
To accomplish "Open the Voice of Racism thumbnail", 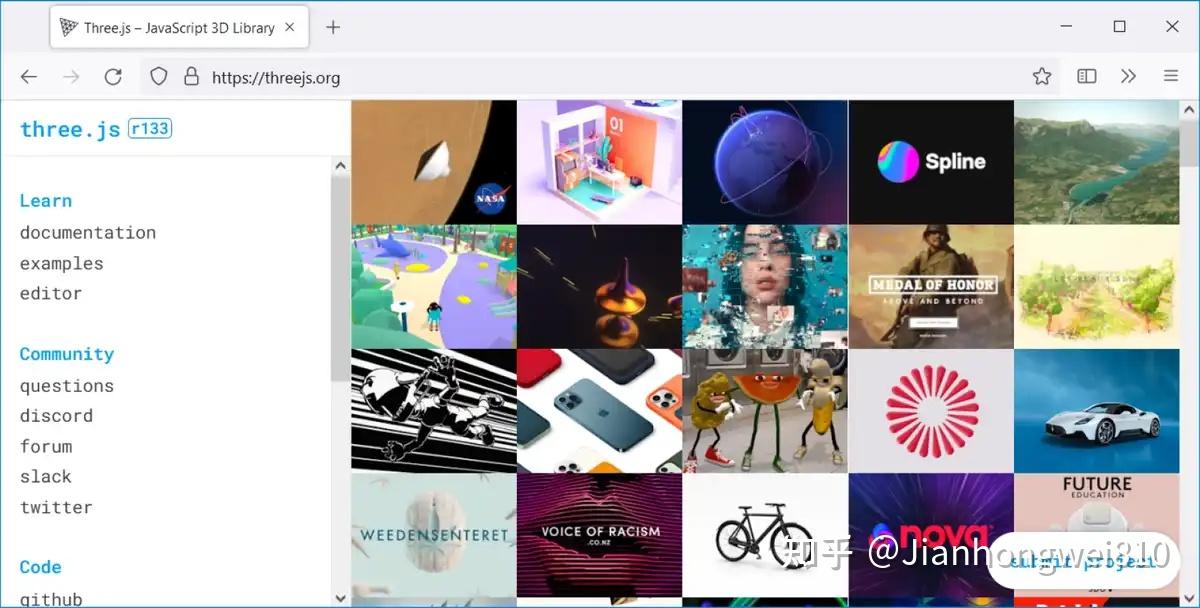I will point(599,535).
